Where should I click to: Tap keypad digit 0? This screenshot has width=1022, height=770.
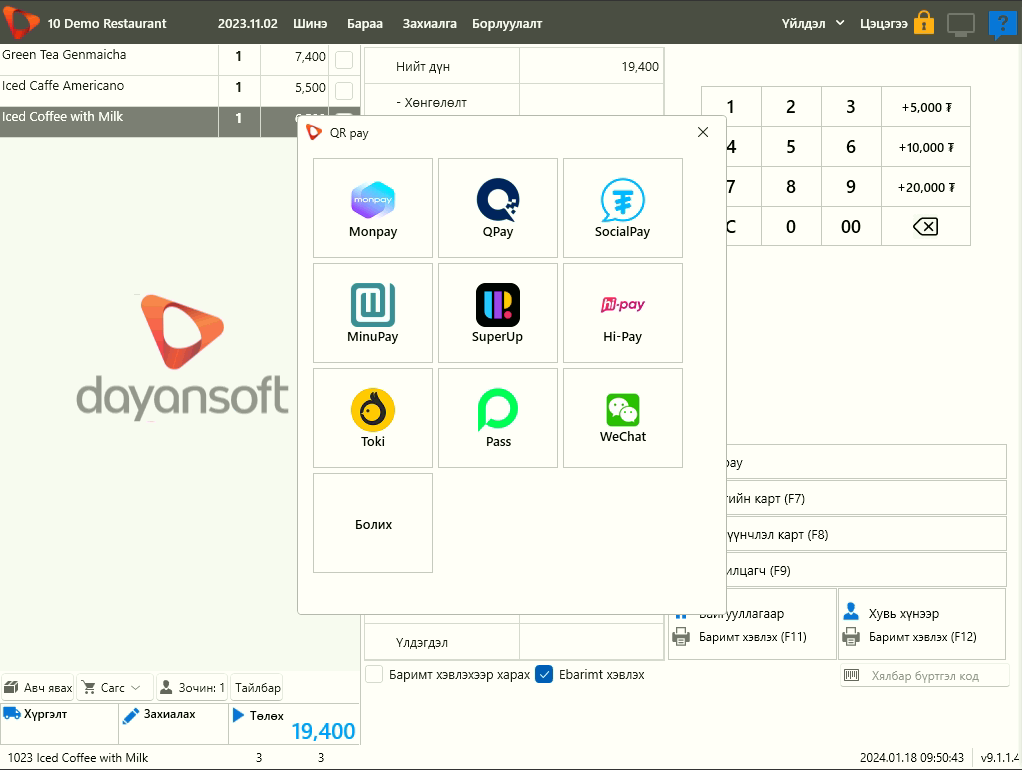click(791, 226)
